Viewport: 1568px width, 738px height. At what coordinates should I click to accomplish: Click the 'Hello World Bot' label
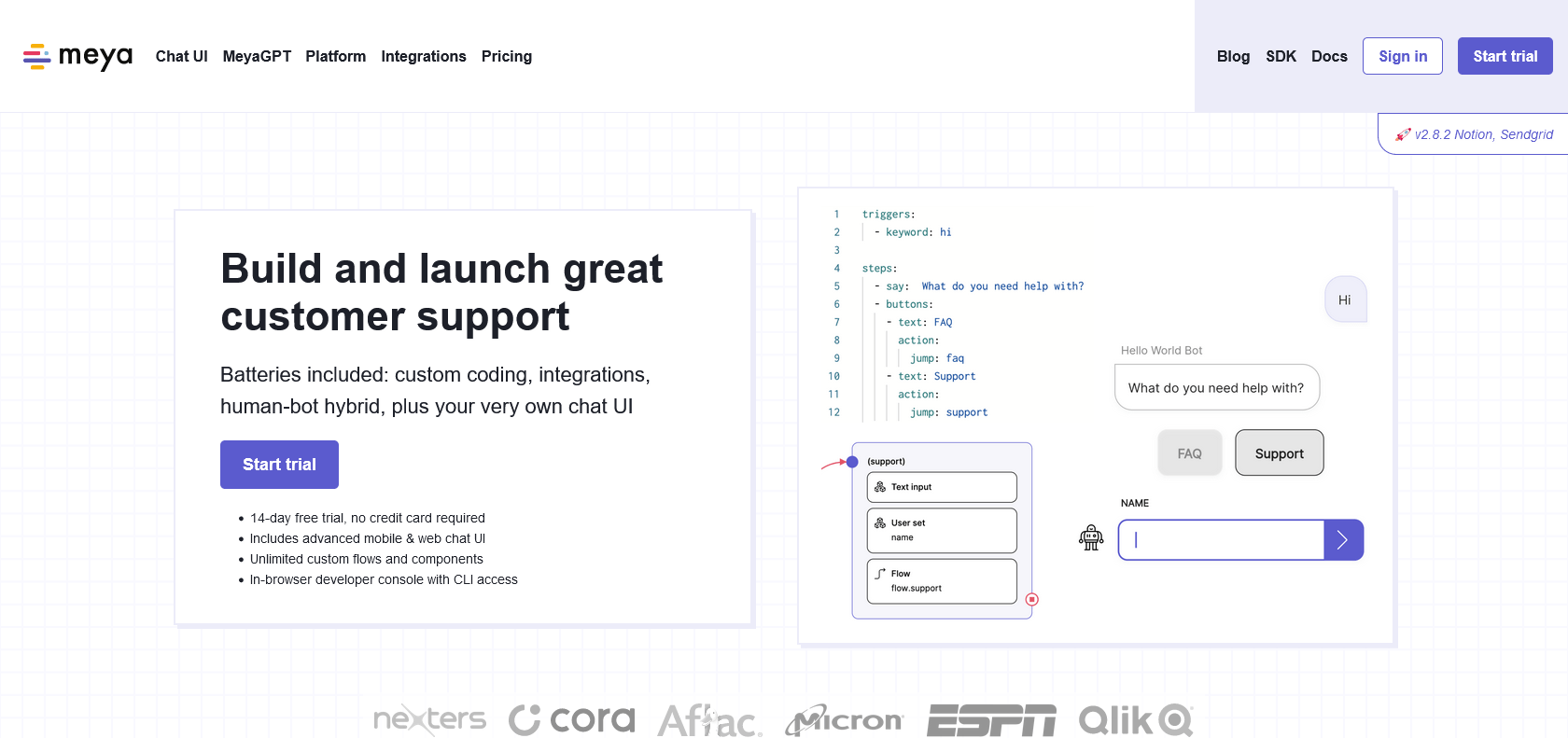[x=1162, y=351]
